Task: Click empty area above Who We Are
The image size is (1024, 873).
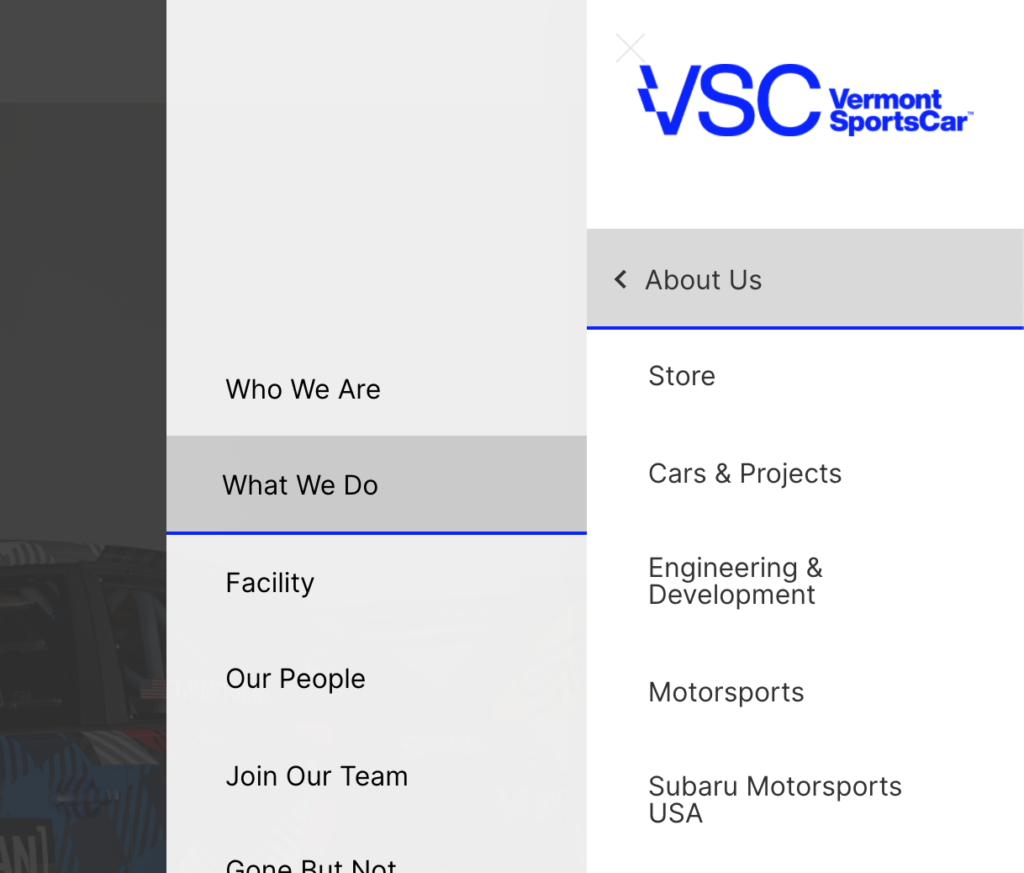Action: click(377, 176)
